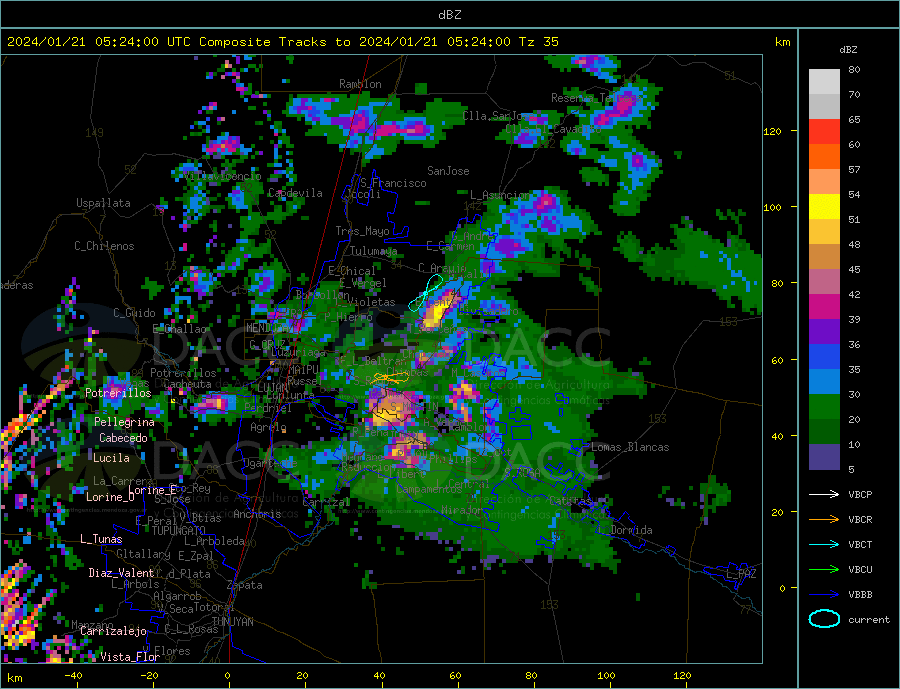Click the cyan VBCT arrow in legend
This screenshot has width=900, height=689.
coord(824,544)
